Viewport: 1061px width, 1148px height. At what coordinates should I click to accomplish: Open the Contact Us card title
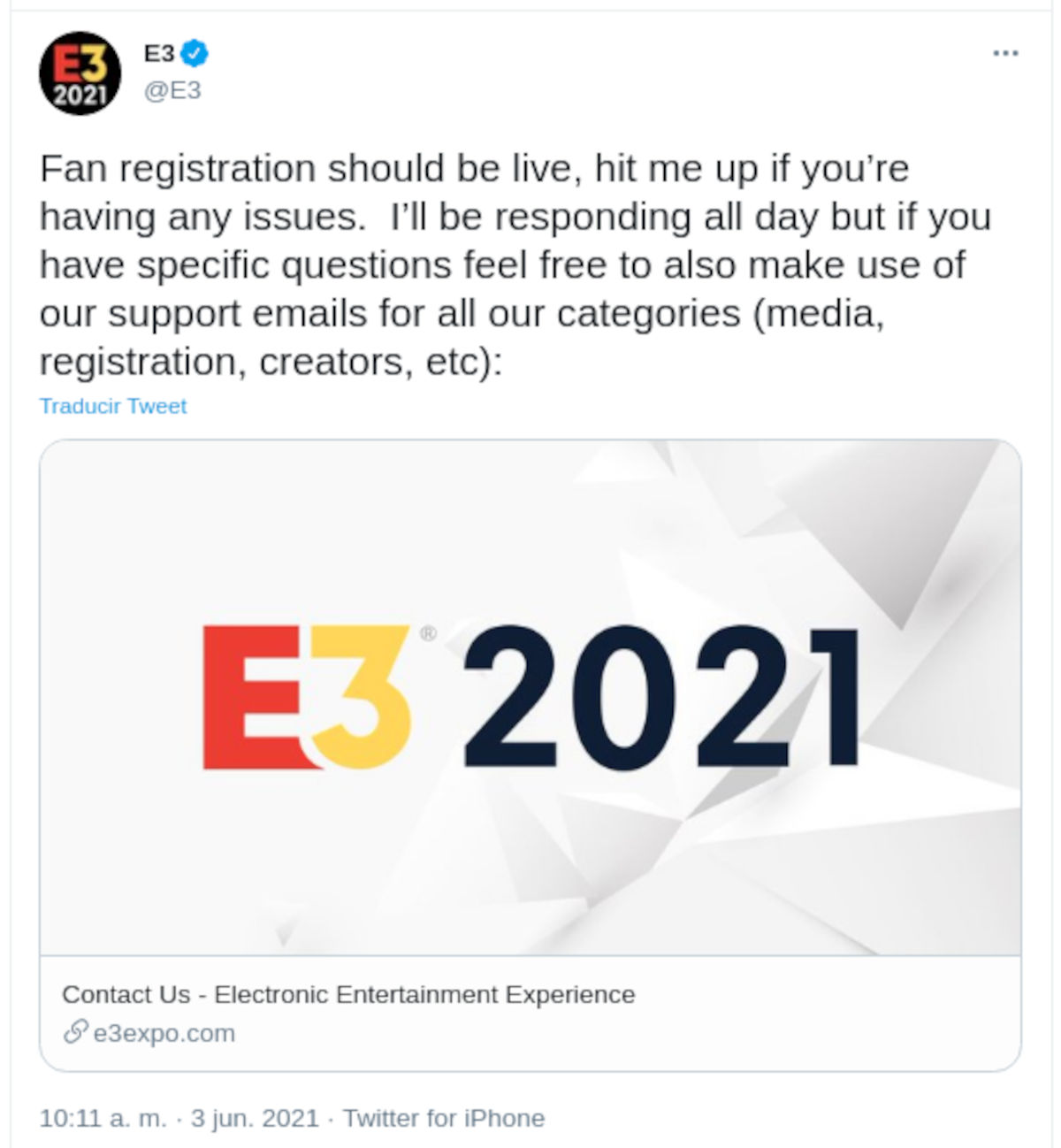[348, 994]
